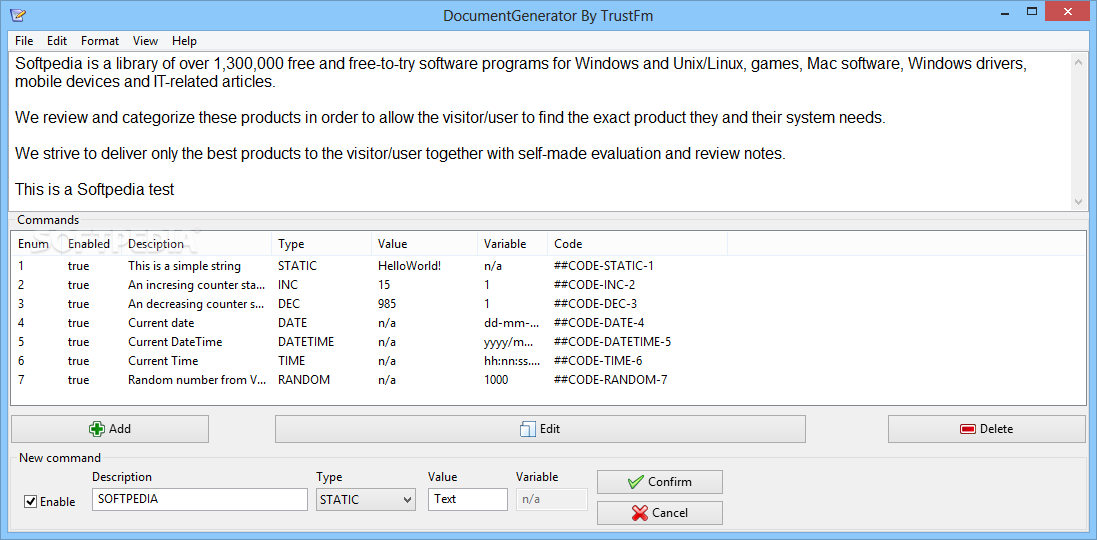Click the code ##CODE-TIME-6
This screenshot has width=1097, height=540.
[x=597, y=361]
